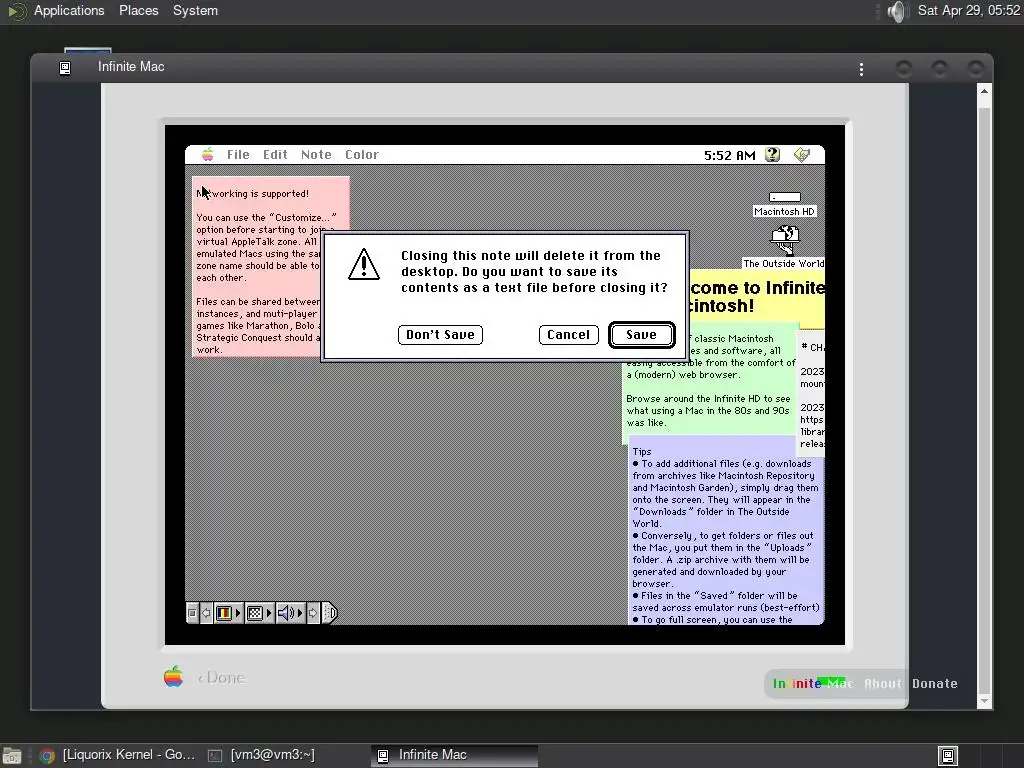This screenshot has height=768, width=1024.
Task: Open the Donate link
Action: pos(935,684)
